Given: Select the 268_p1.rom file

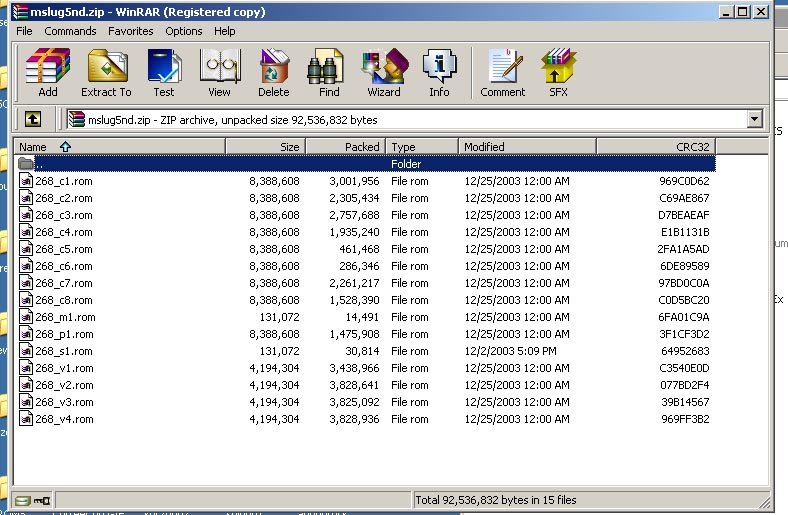Looking at the screenshot, I should point(64,334).
